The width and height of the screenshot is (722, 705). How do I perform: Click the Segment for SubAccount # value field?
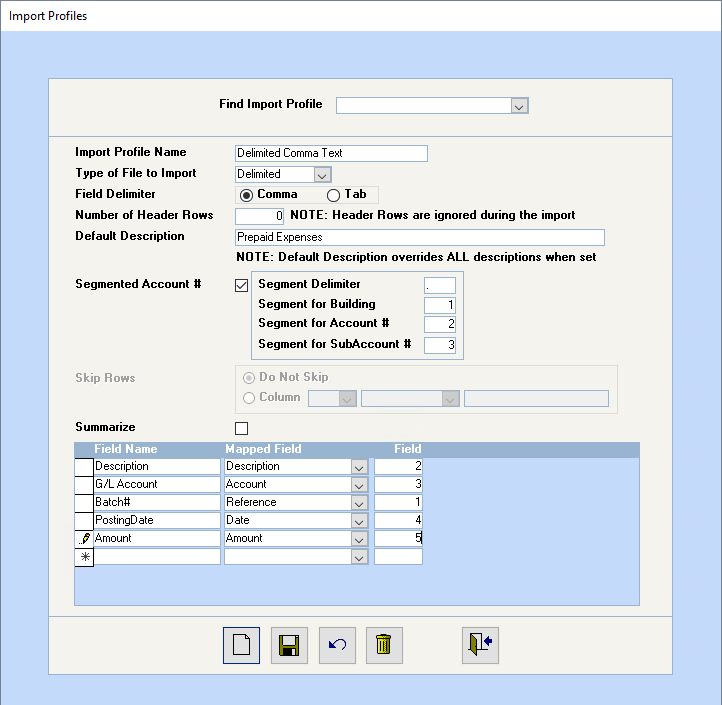click(x=440, y=345)
